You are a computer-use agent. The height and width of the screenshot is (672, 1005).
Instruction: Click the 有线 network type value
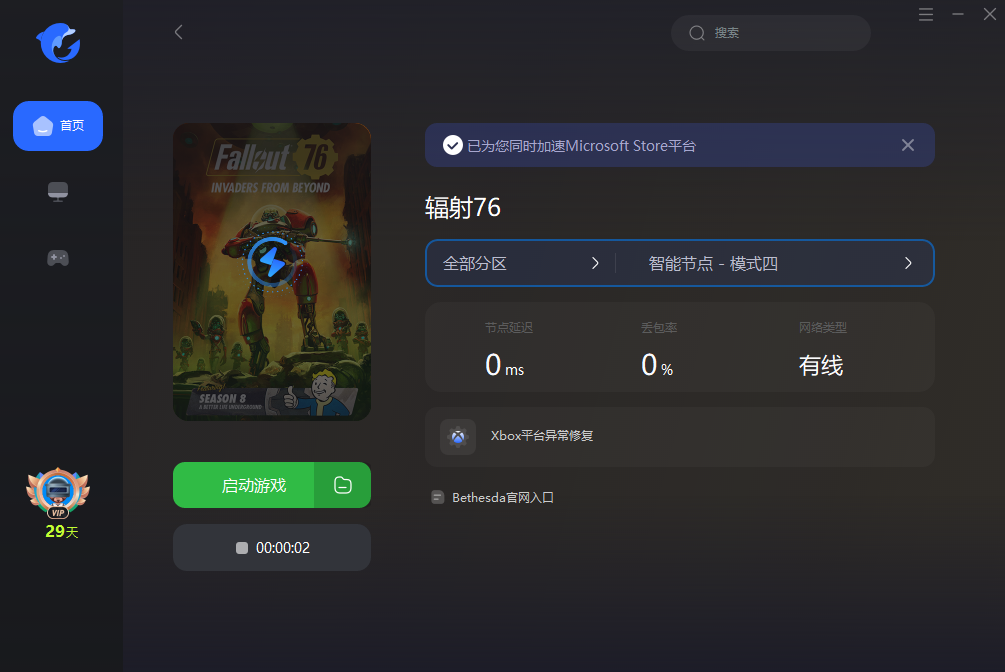820,365
